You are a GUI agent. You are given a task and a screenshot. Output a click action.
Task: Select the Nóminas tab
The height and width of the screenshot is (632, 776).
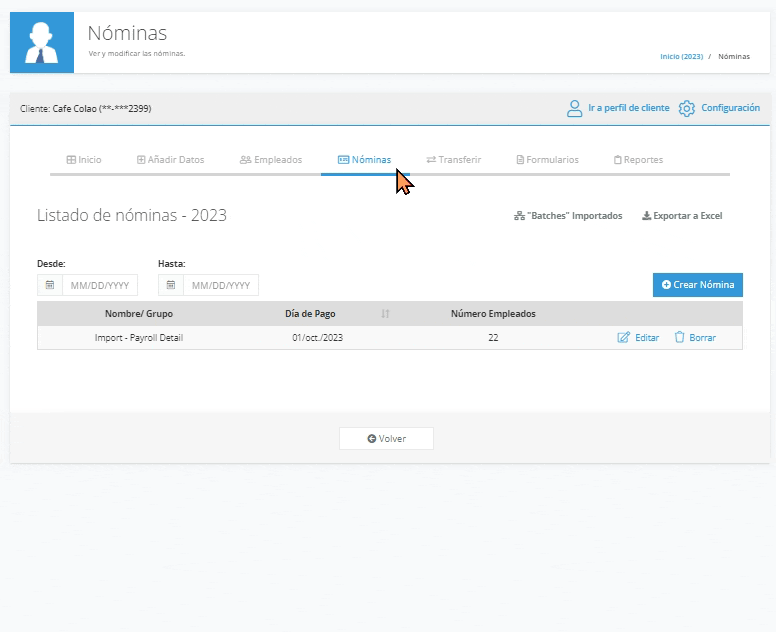pyautogui.click(x=365, y=160)
